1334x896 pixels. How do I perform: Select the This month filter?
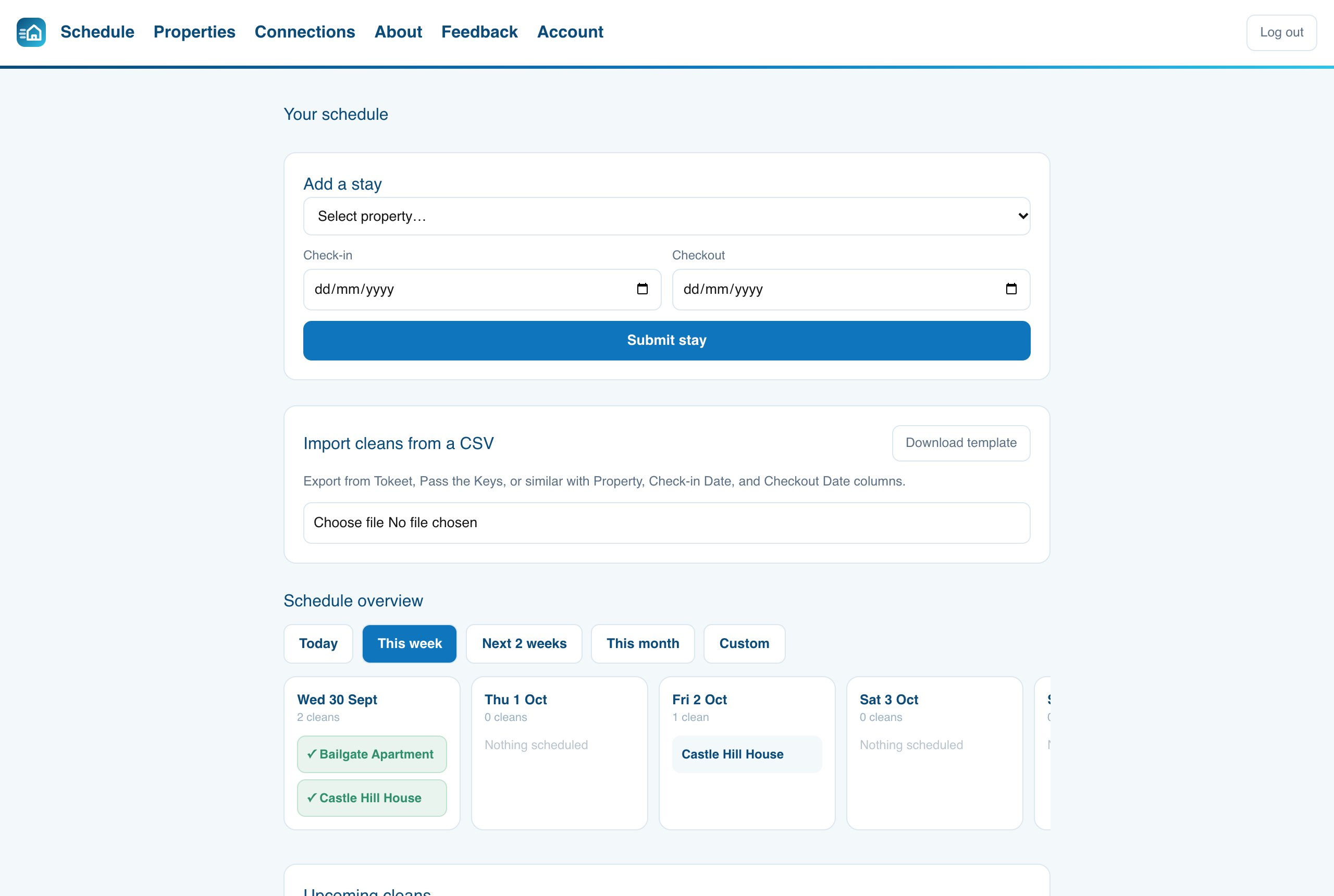pyautogui.click(x=643, y=643)
